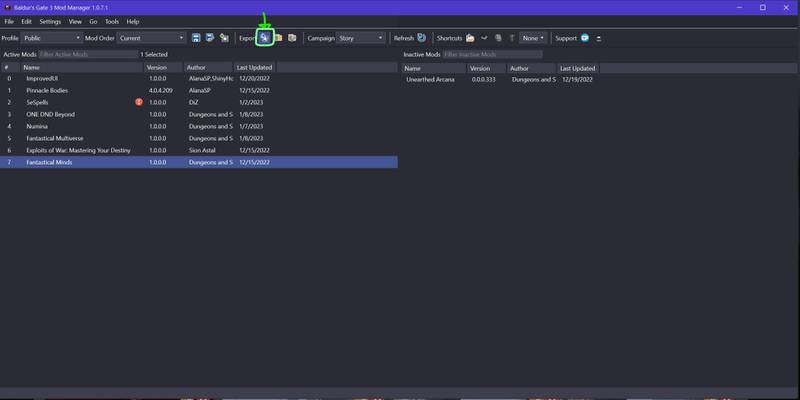Open the None dropdown in Shortcuts

coord(533,38)
